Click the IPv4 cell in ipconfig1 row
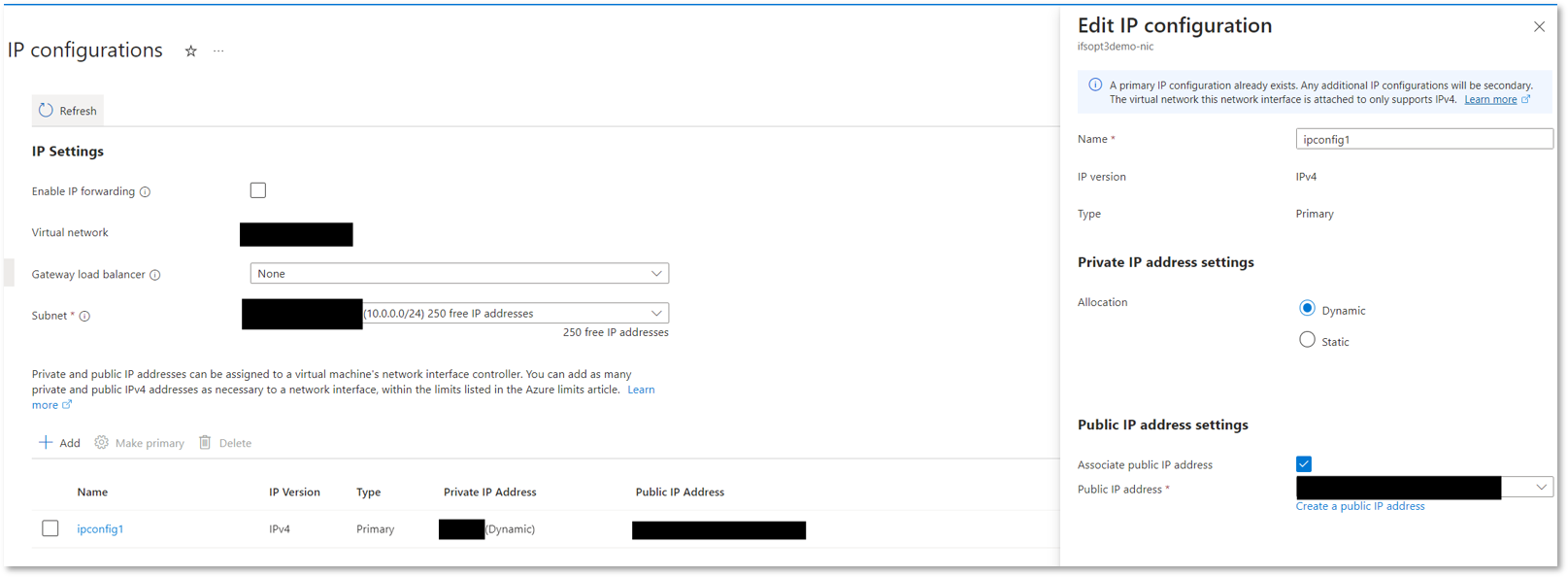Screen dimensions: 1568x577 280,529
